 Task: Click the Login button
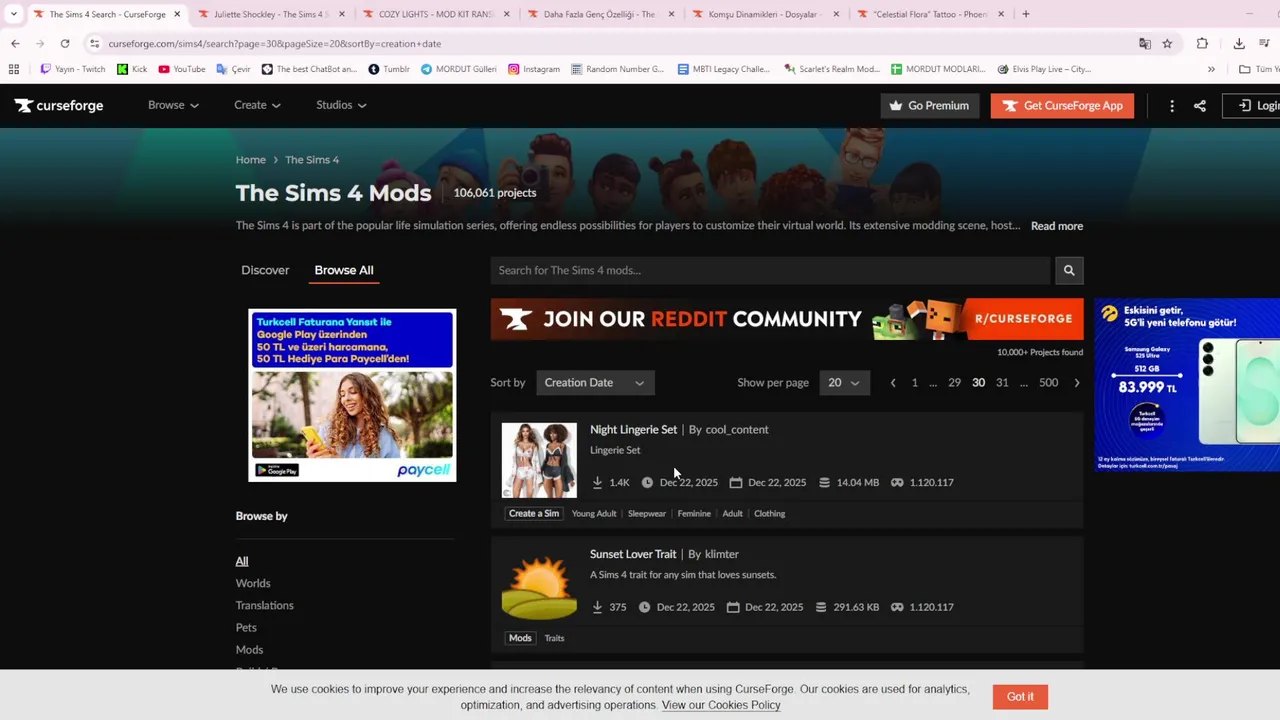point(1252,106)
